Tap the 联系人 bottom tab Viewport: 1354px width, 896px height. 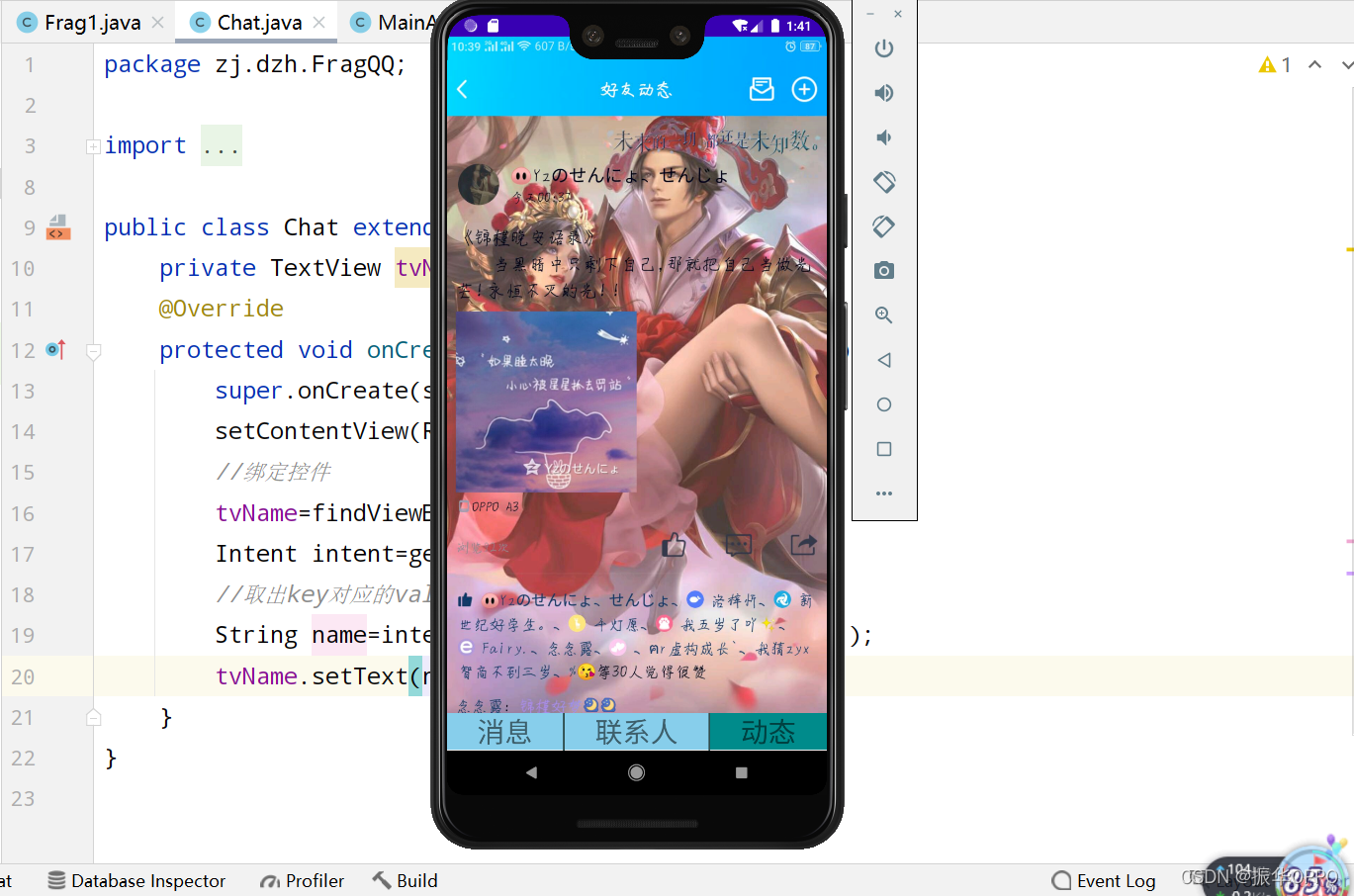pos(636,732)
